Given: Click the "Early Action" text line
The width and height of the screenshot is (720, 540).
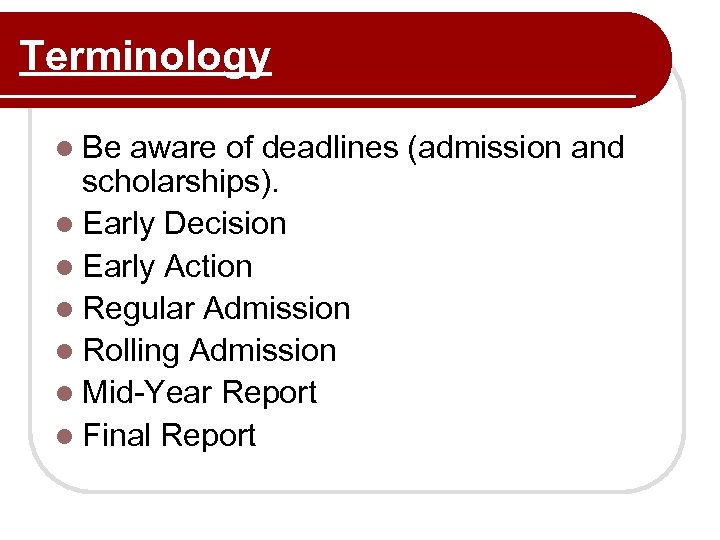Looking at the screenshot, I should coord(168,266).
